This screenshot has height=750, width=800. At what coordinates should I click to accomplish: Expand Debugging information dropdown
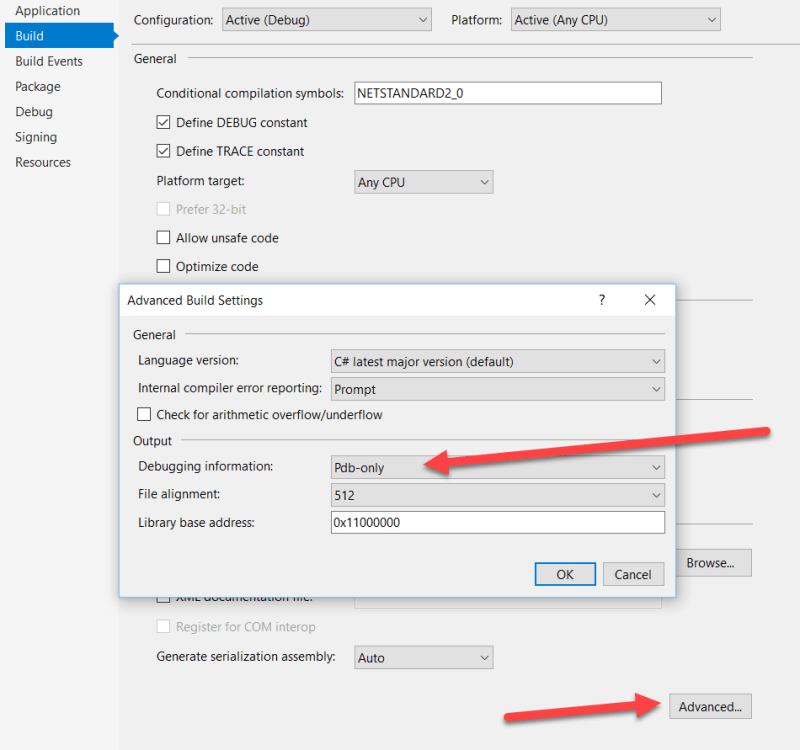click(497, 467)
